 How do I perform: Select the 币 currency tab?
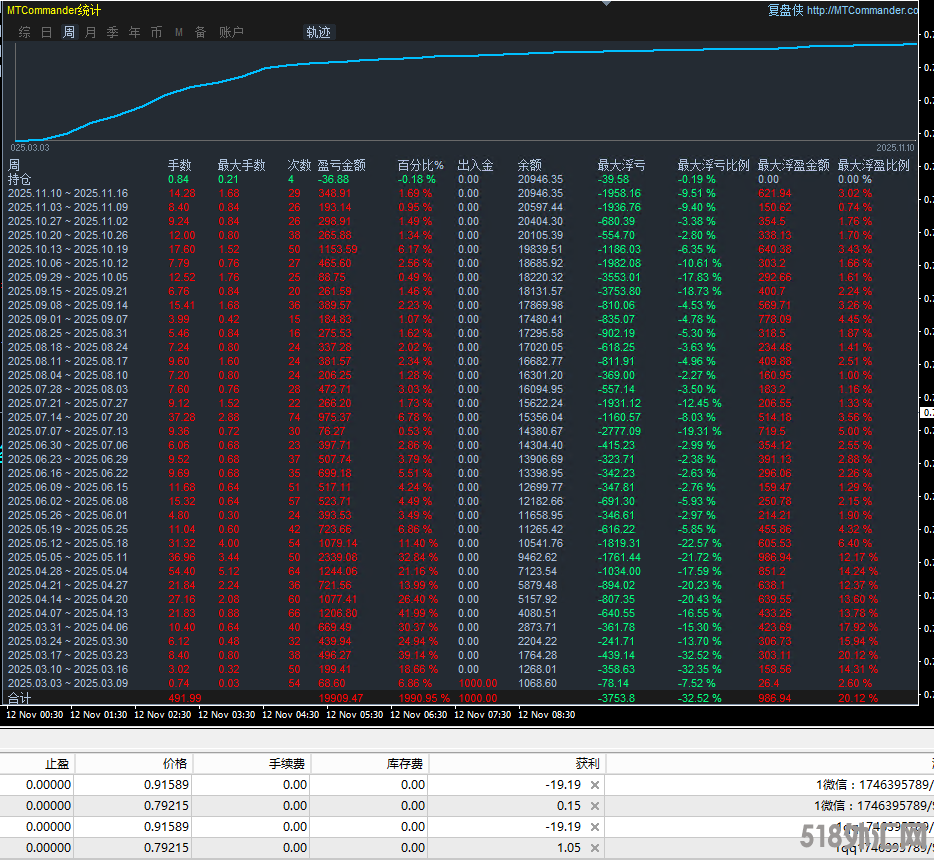(x=156, y=32)
